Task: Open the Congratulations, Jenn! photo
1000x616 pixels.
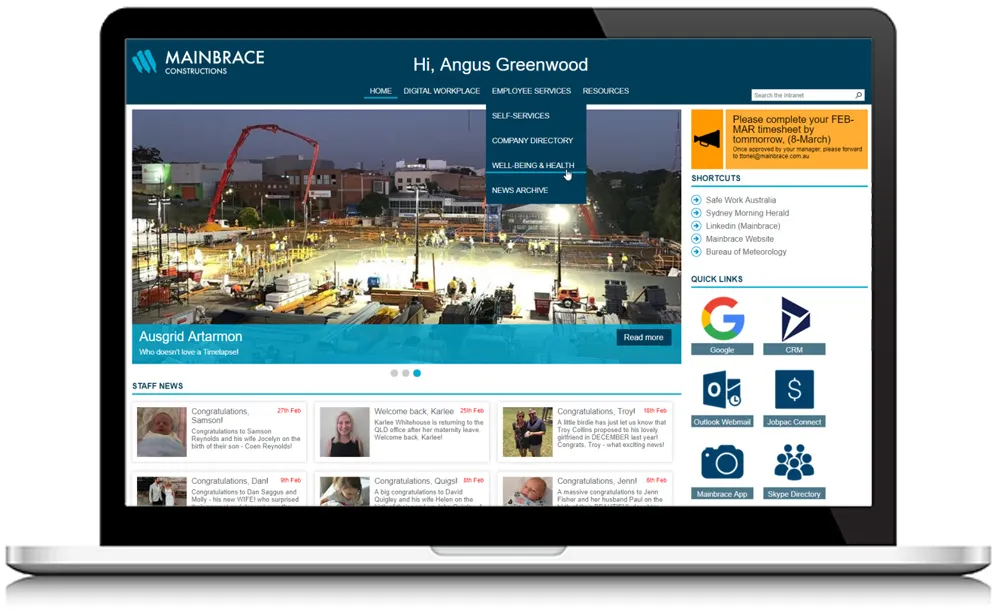Action: tap(528, 491)
